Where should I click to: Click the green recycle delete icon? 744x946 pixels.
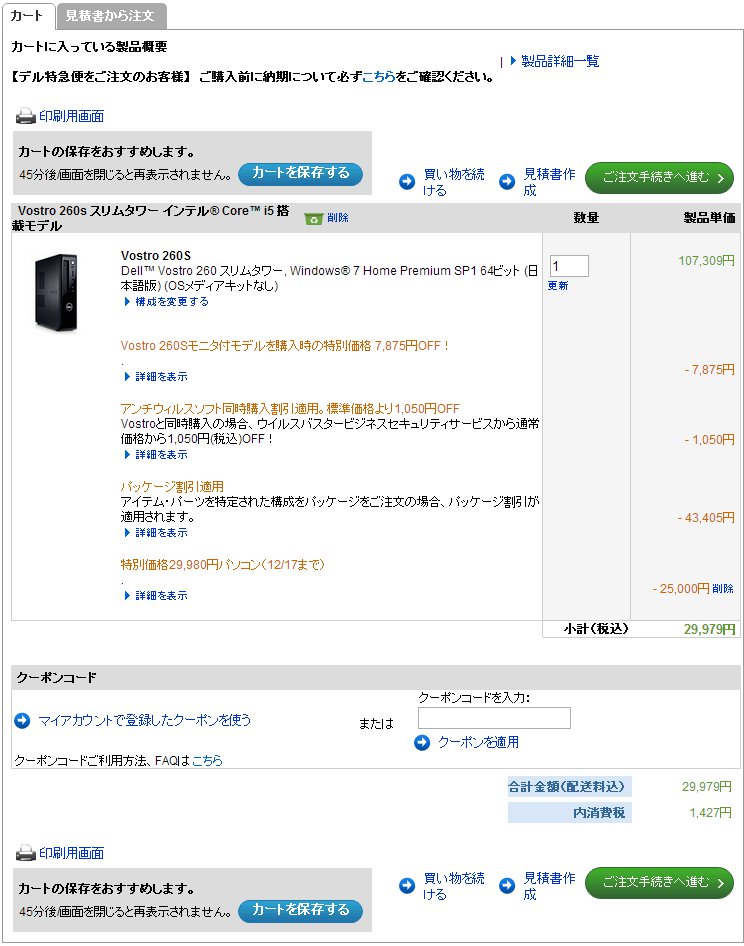point(314,218)
